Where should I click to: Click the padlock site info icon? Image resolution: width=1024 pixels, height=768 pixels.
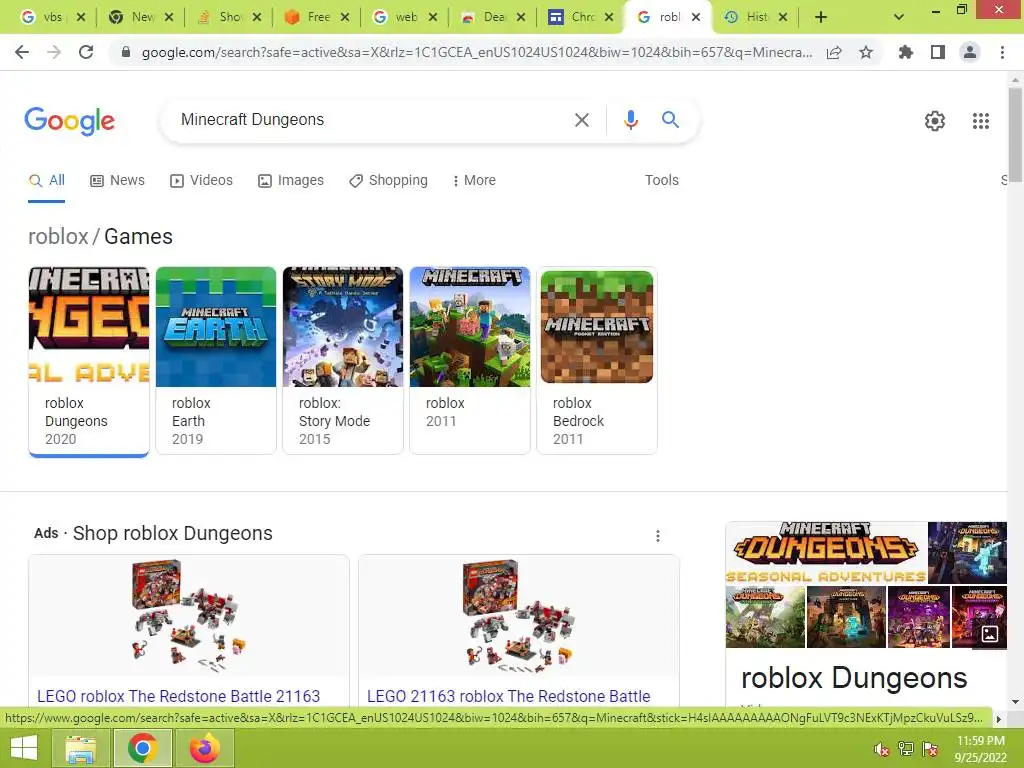point(125,52)
